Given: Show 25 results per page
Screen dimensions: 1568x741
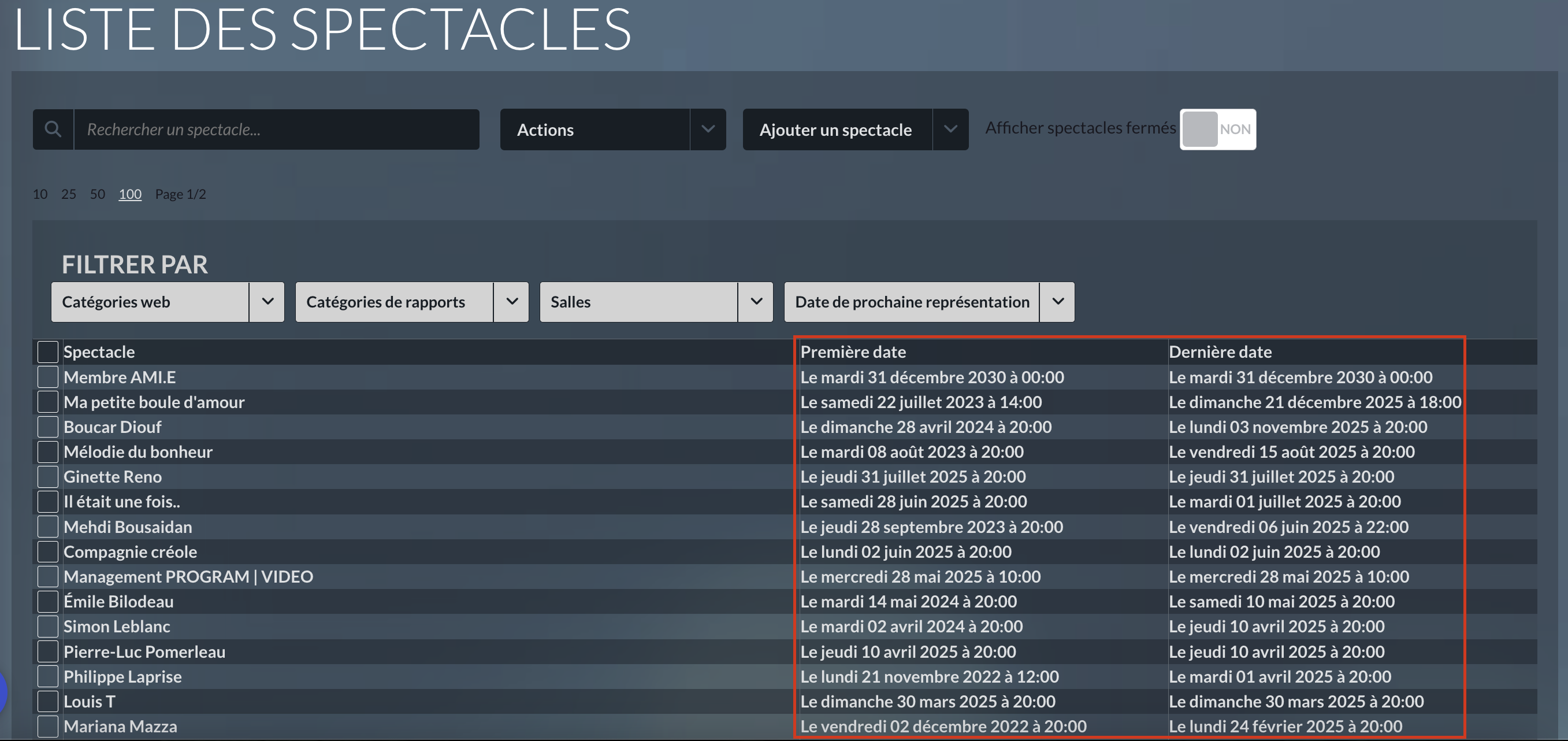Looking at the screenshot, I should tap(69, 194).
